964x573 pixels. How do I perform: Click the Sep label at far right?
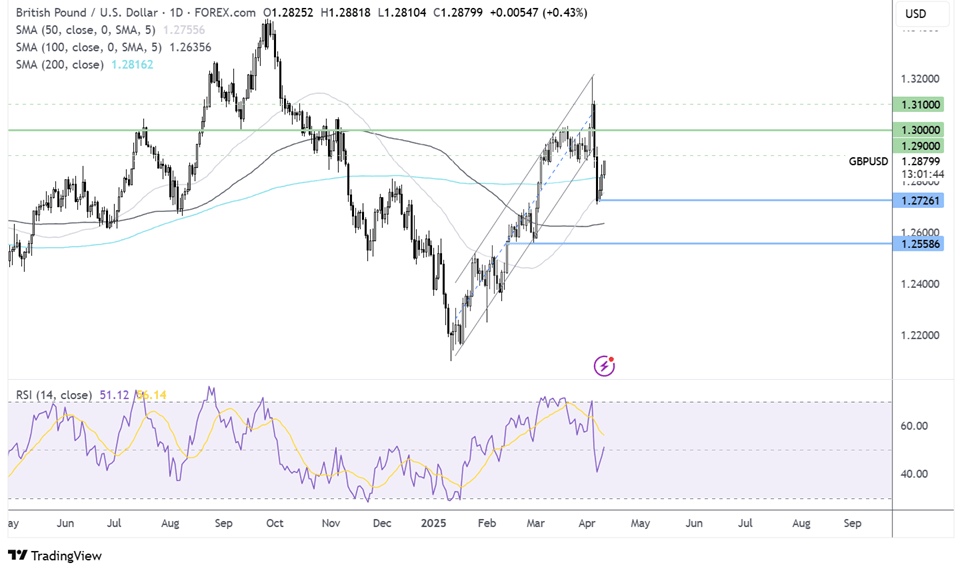tap(852, 523)
